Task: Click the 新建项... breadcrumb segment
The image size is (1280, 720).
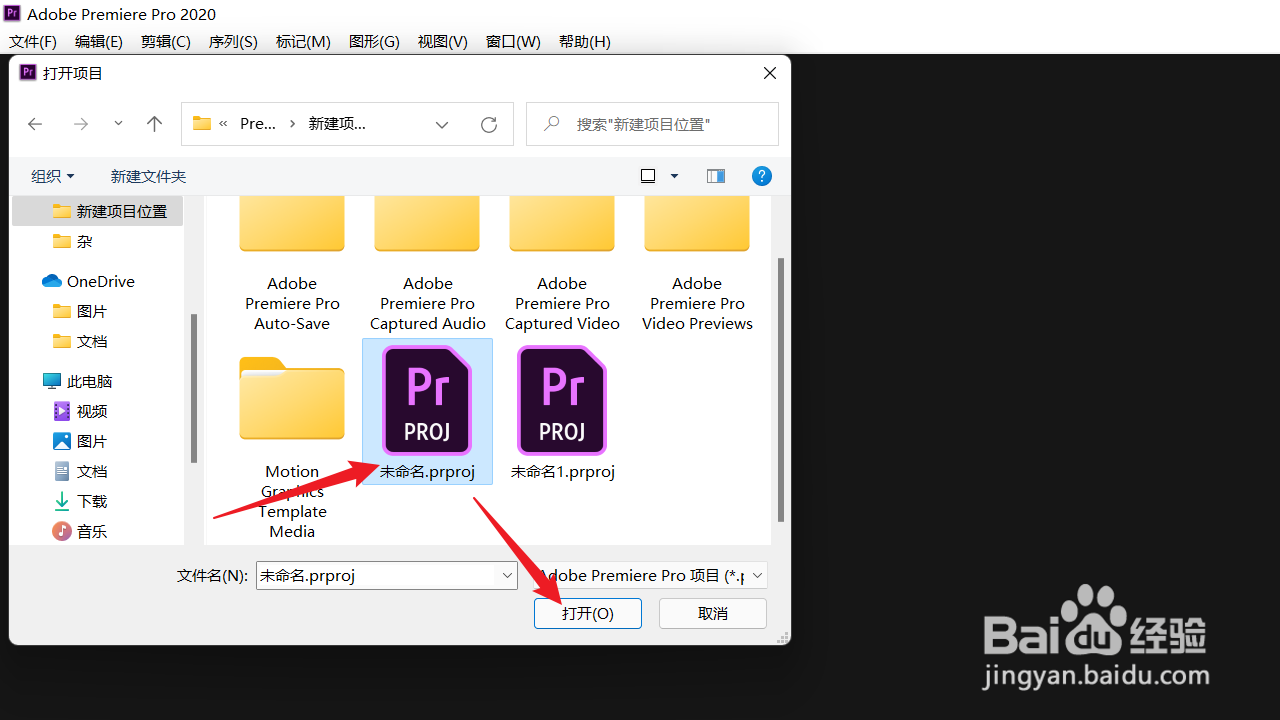Action: click(337, 124)
